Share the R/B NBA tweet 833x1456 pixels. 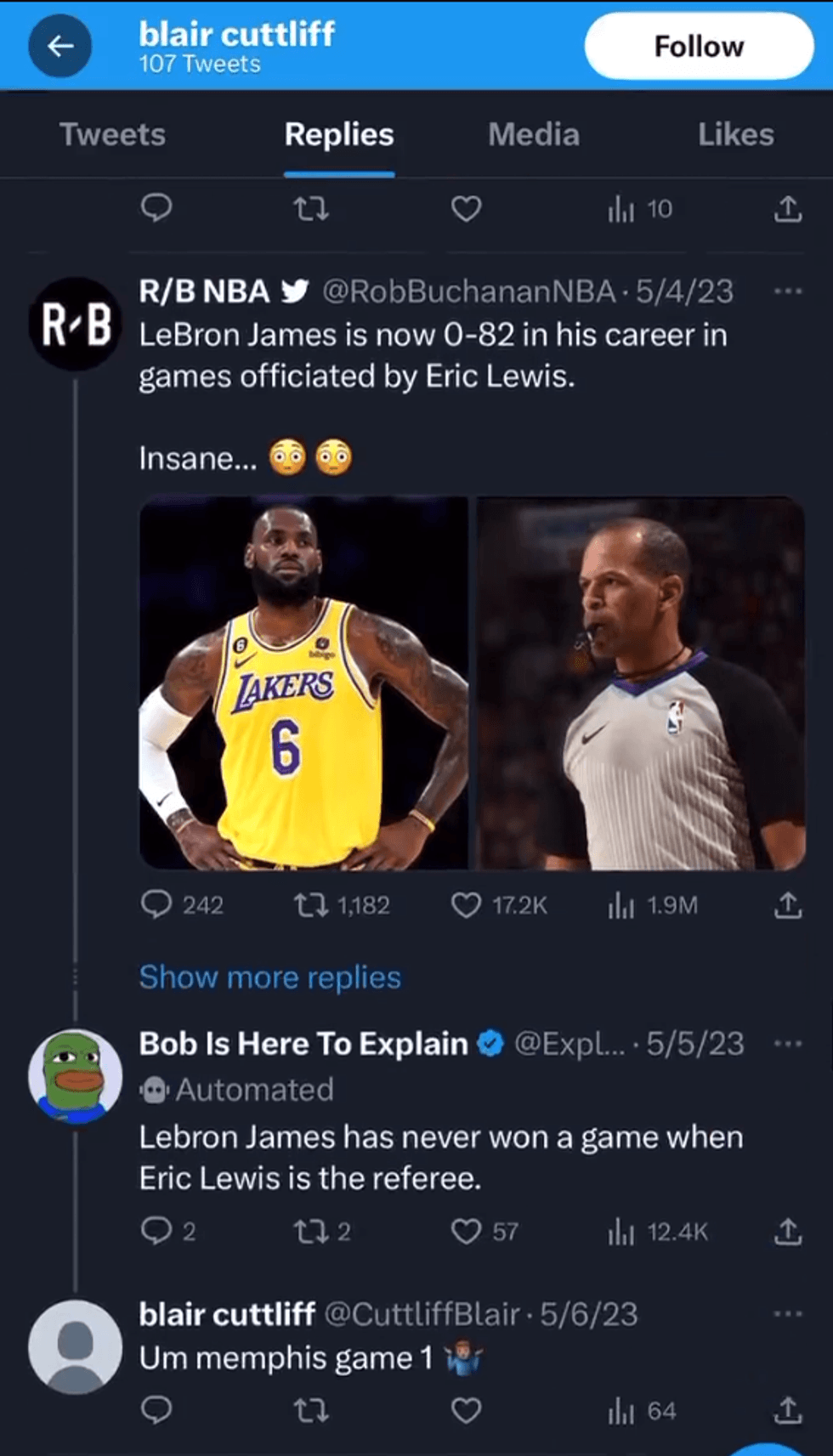tap(788, 906)
